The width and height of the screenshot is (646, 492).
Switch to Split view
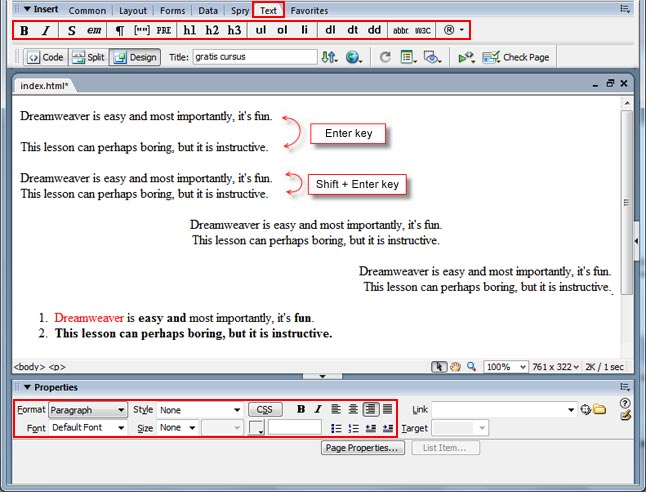click(x=88, y=57)
